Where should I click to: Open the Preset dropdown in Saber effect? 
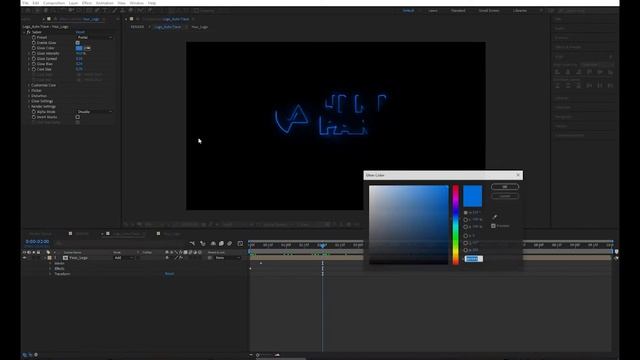[94, 38]
